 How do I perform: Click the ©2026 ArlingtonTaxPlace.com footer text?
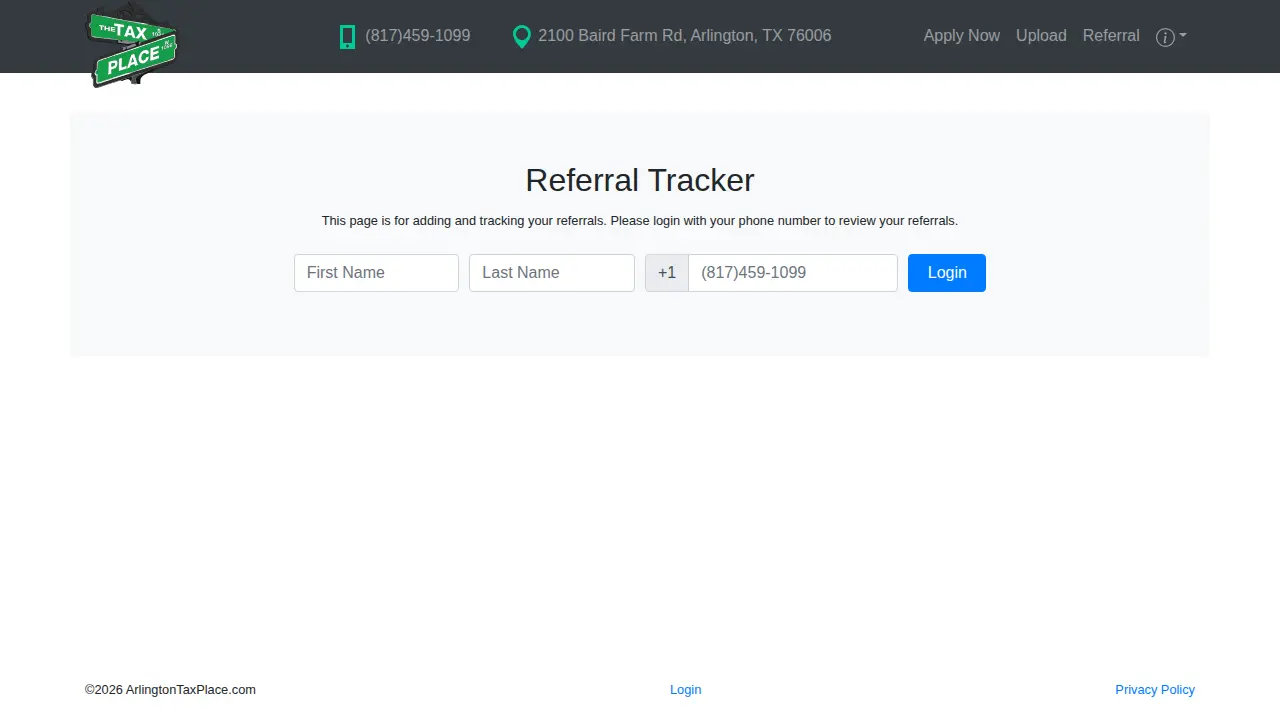coord(170,690)
